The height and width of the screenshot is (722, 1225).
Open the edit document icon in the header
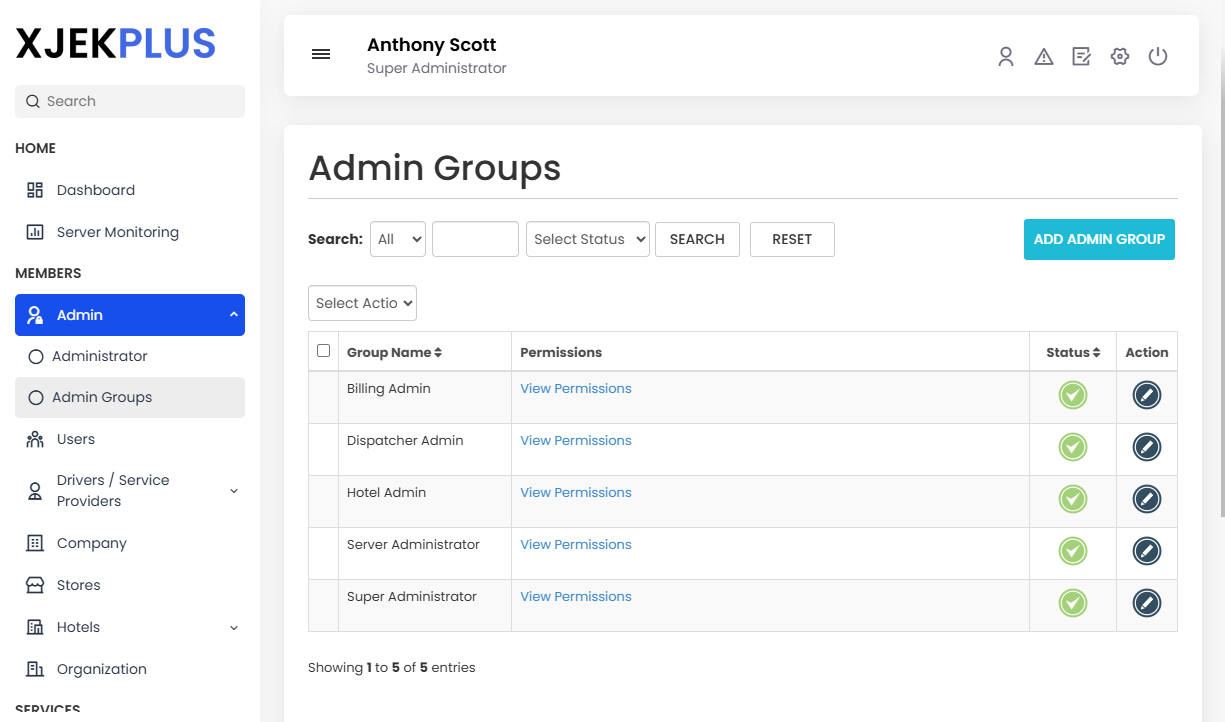(1081, 57)
